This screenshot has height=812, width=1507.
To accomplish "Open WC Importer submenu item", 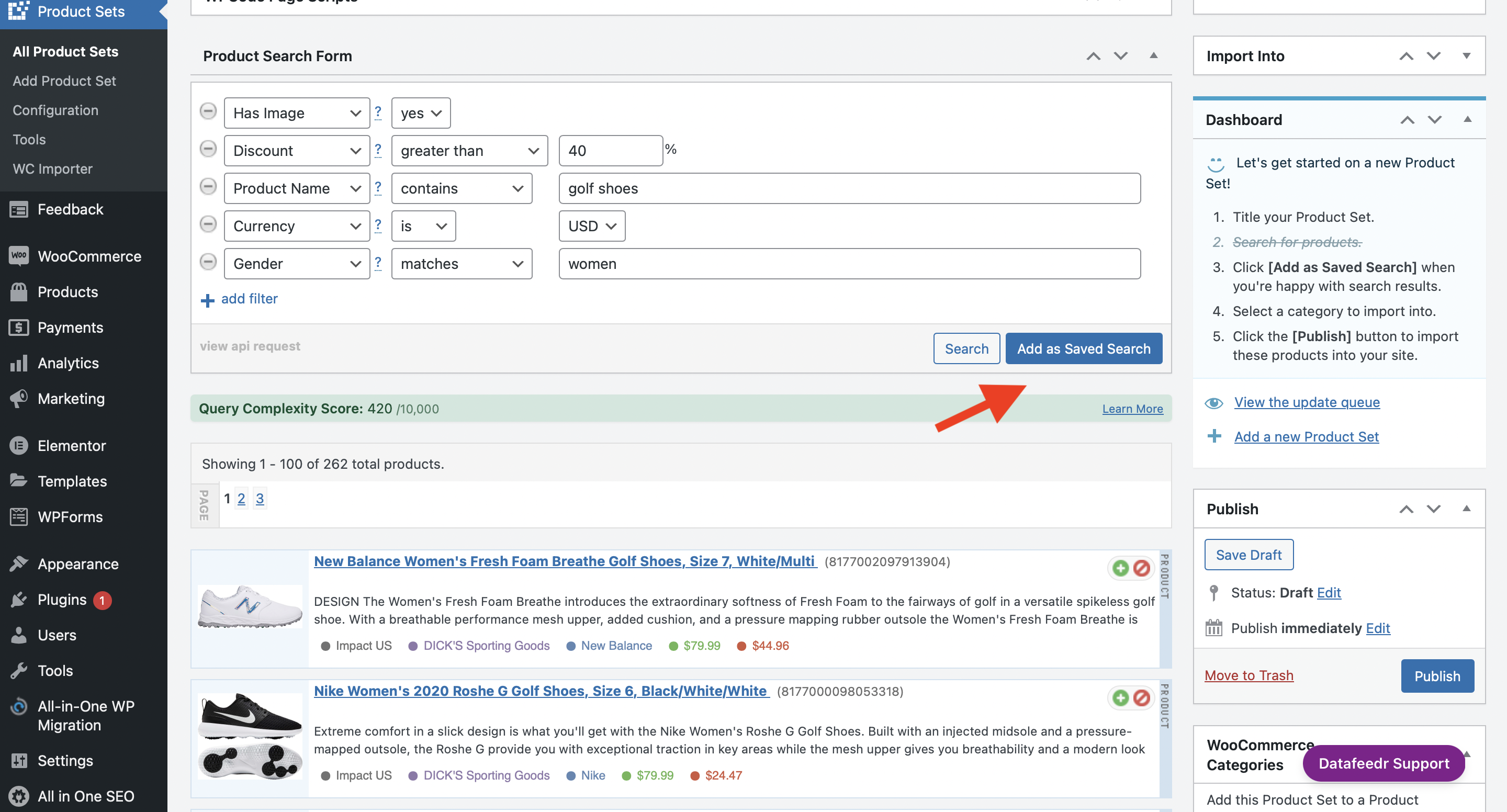I will point(53,168).
